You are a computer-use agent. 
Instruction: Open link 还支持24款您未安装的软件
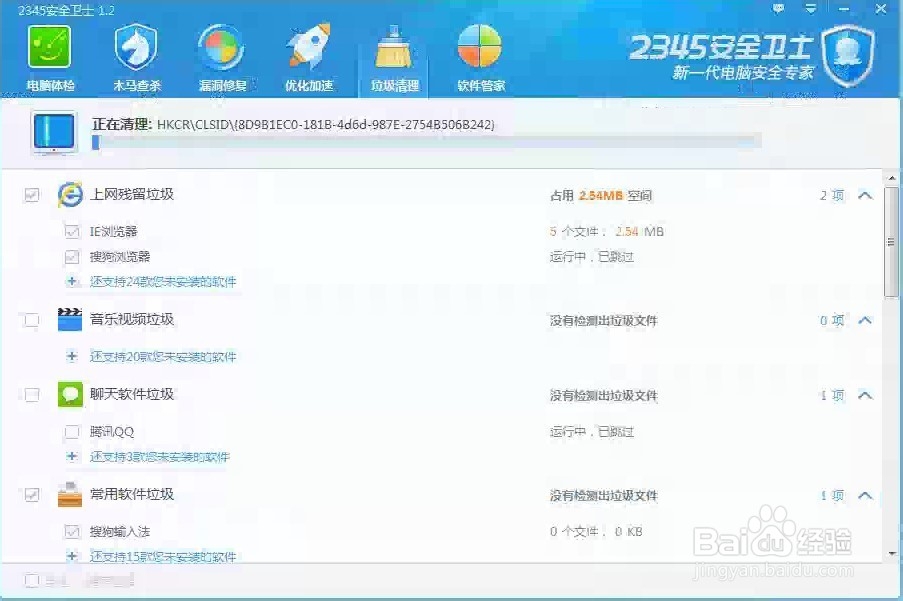click(163, 282)
